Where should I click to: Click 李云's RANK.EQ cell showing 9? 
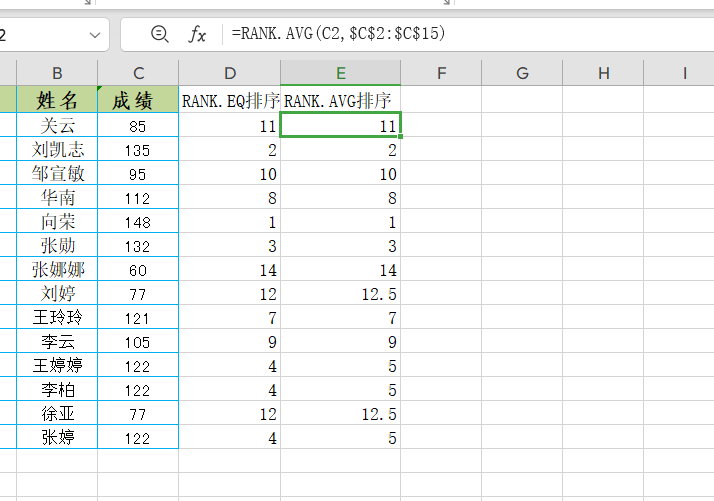(x=230, y=342)
